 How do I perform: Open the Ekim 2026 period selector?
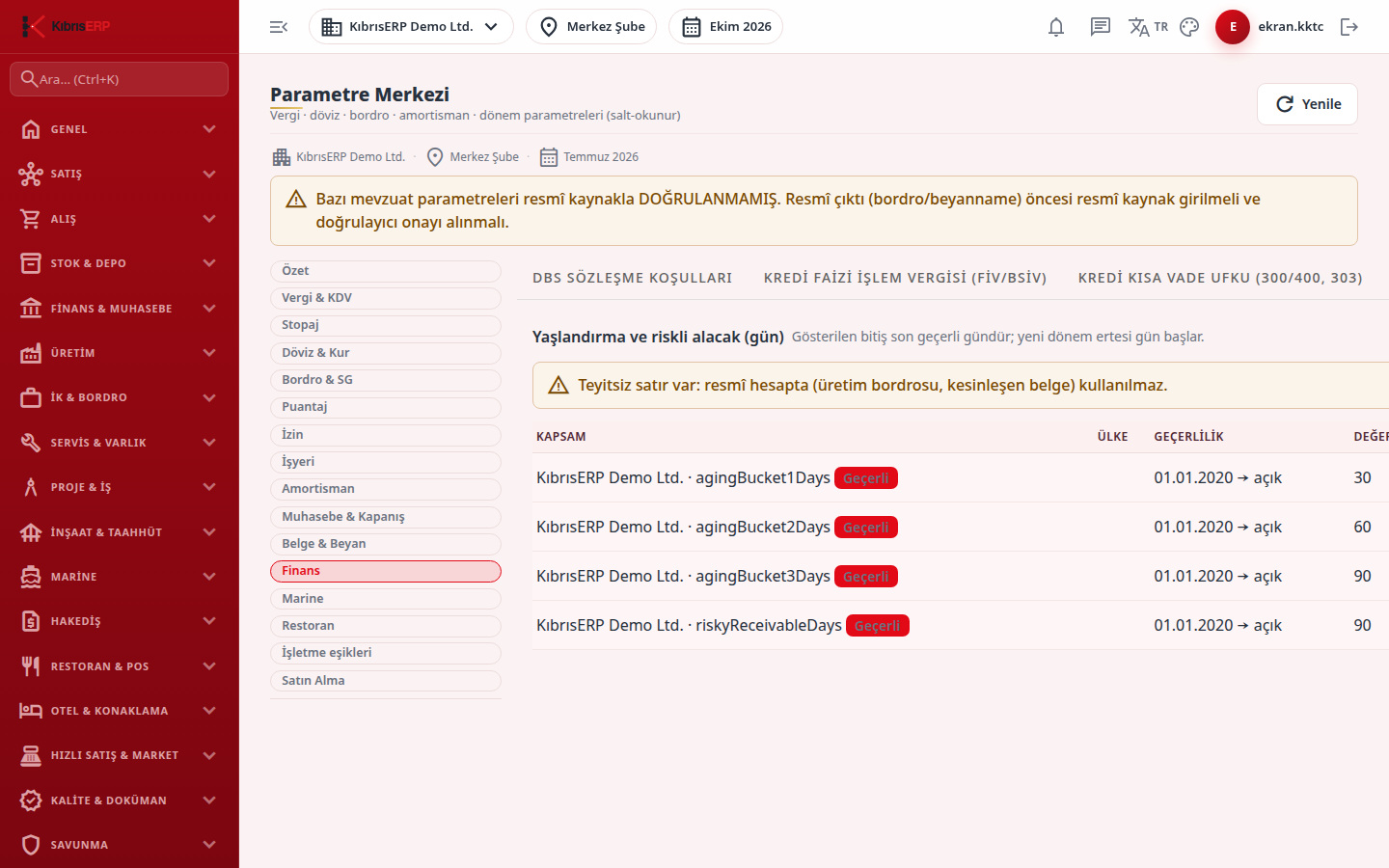pyautogui.click(x=725, y=27)
